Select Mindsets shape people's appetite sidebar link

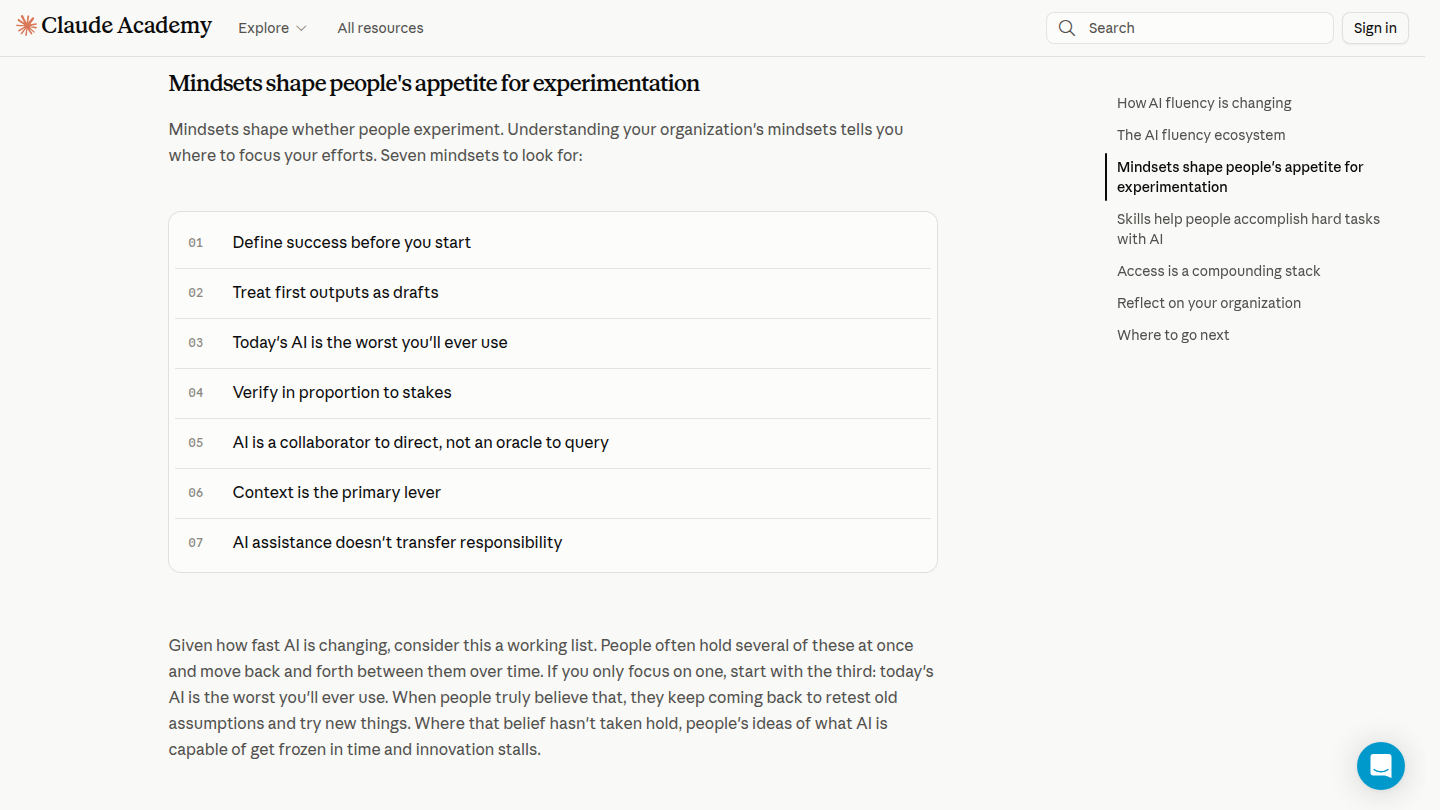pos(1240,177)
